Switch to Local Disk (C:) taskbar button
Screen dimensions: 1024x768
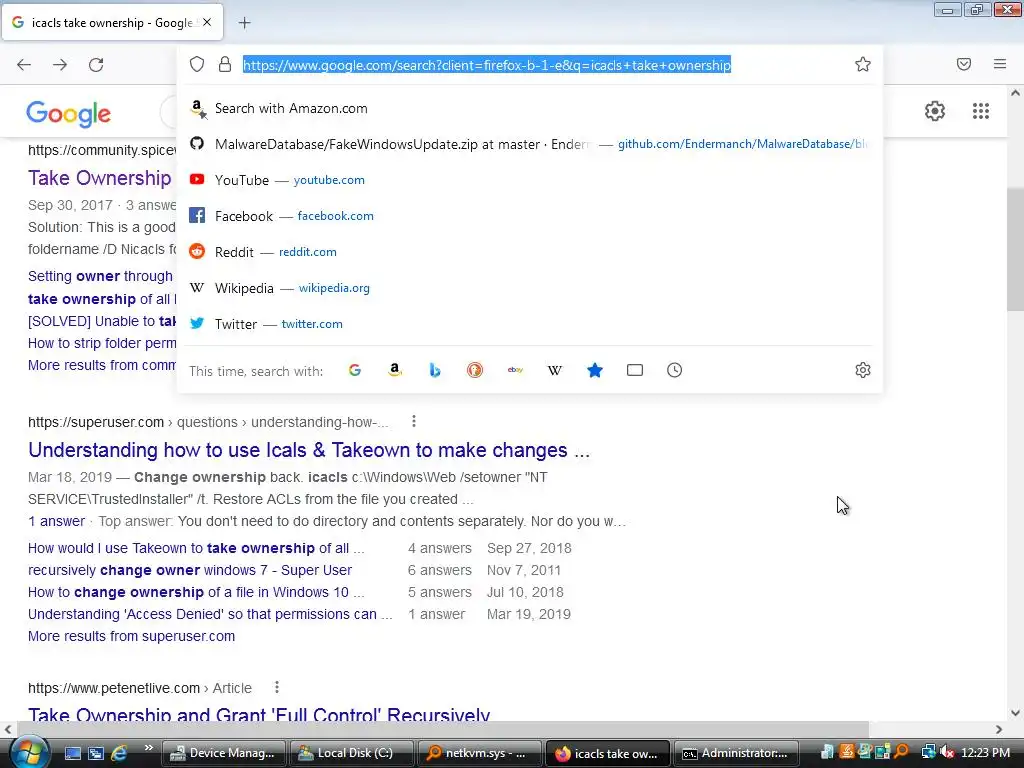coord(351,753)
